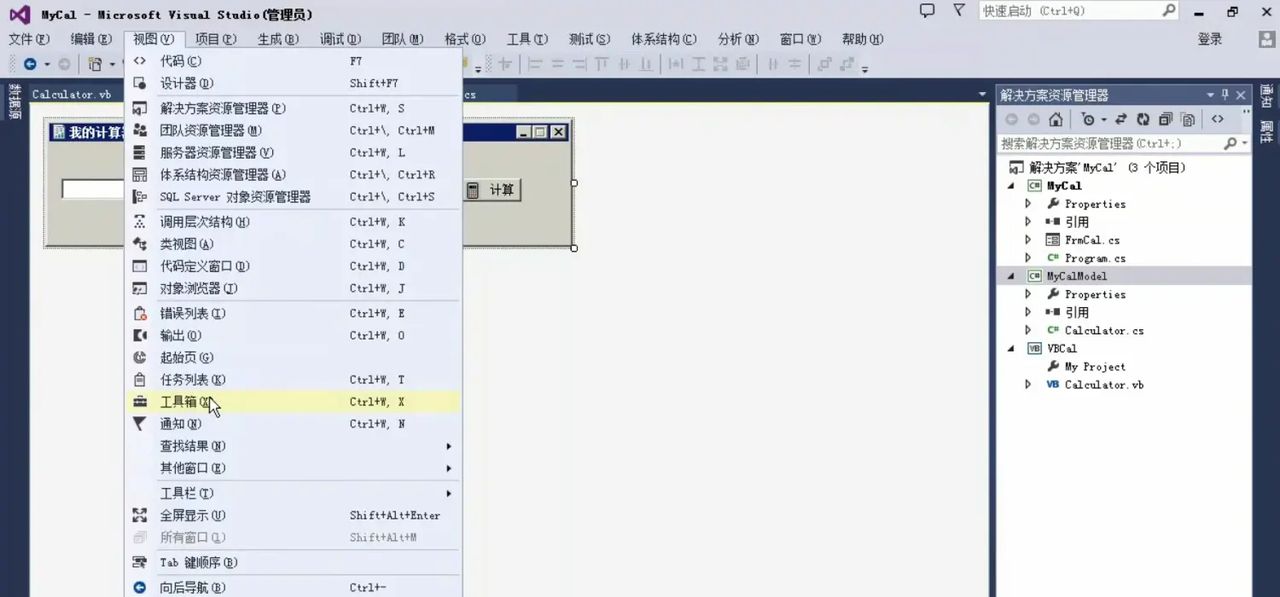Click the Show All Files icon
The width and height of the screenshot is (1280, 597).
coord(1188,119)
